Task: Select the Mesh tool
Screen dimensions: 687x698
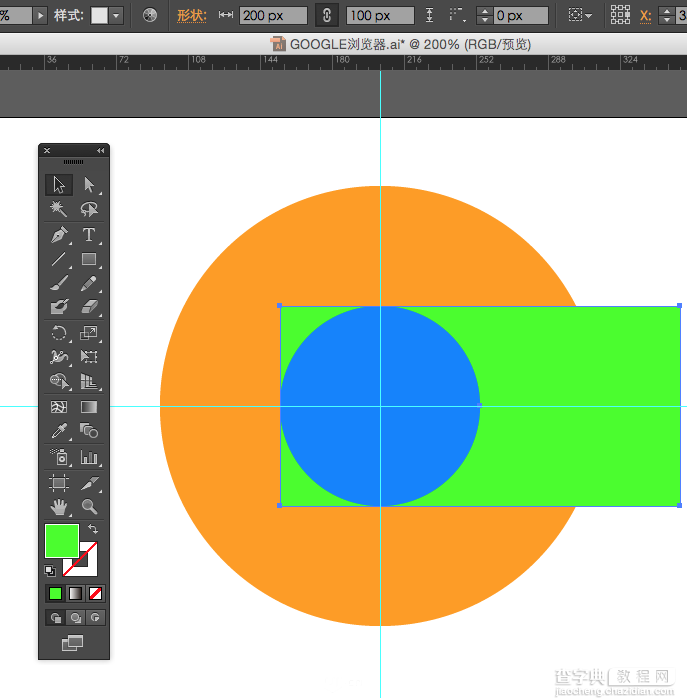Action: click(x=59, y=407)
